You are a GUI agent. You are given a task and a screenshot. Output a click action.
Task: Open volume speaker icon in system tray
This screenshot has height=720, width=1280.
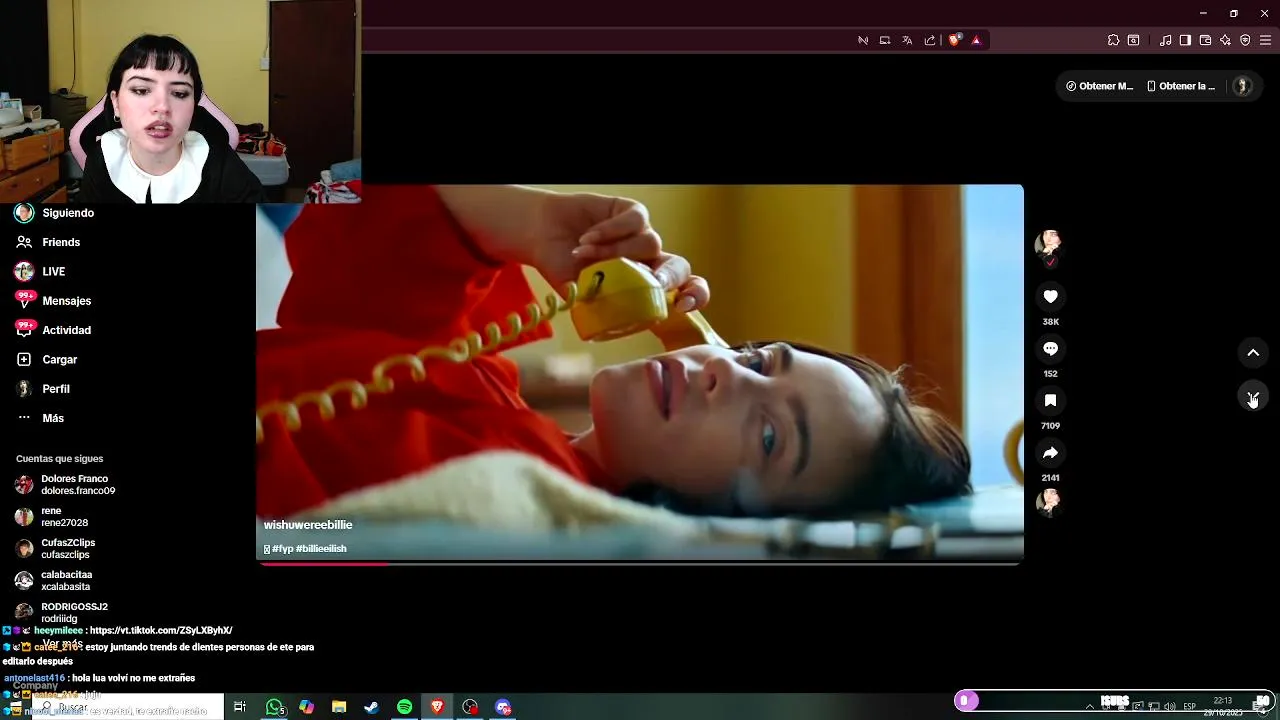pos(1169,707)
